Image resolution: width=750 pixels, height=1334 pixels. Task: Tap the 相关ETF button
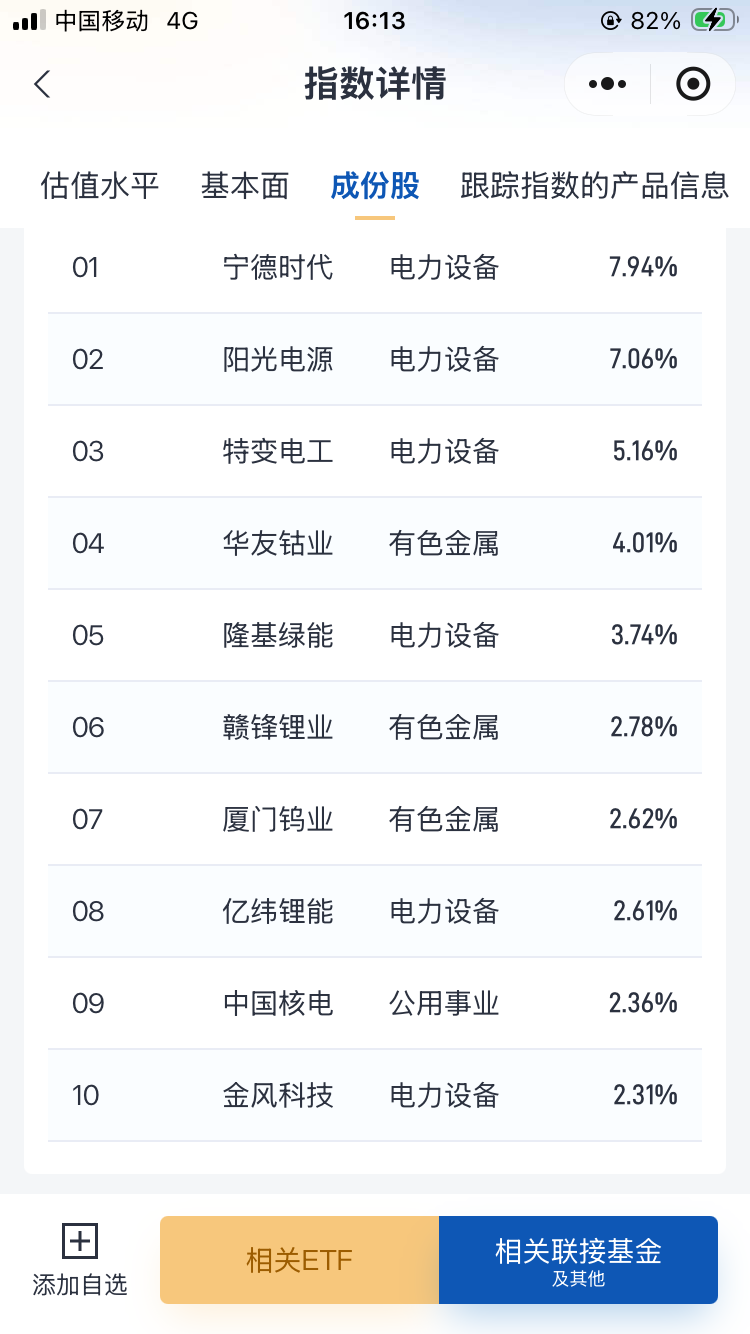point(299,1260)
